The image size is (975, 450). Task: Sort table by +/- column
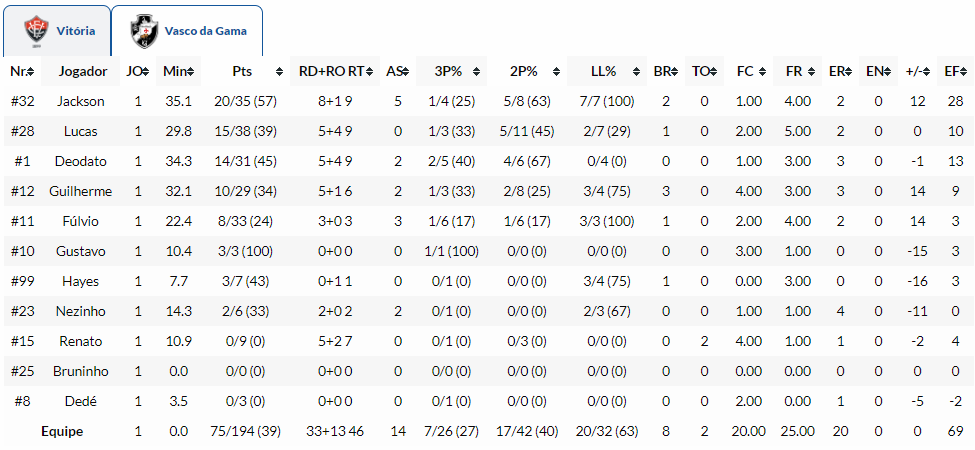pyautogui.click(x=917, y=71)
